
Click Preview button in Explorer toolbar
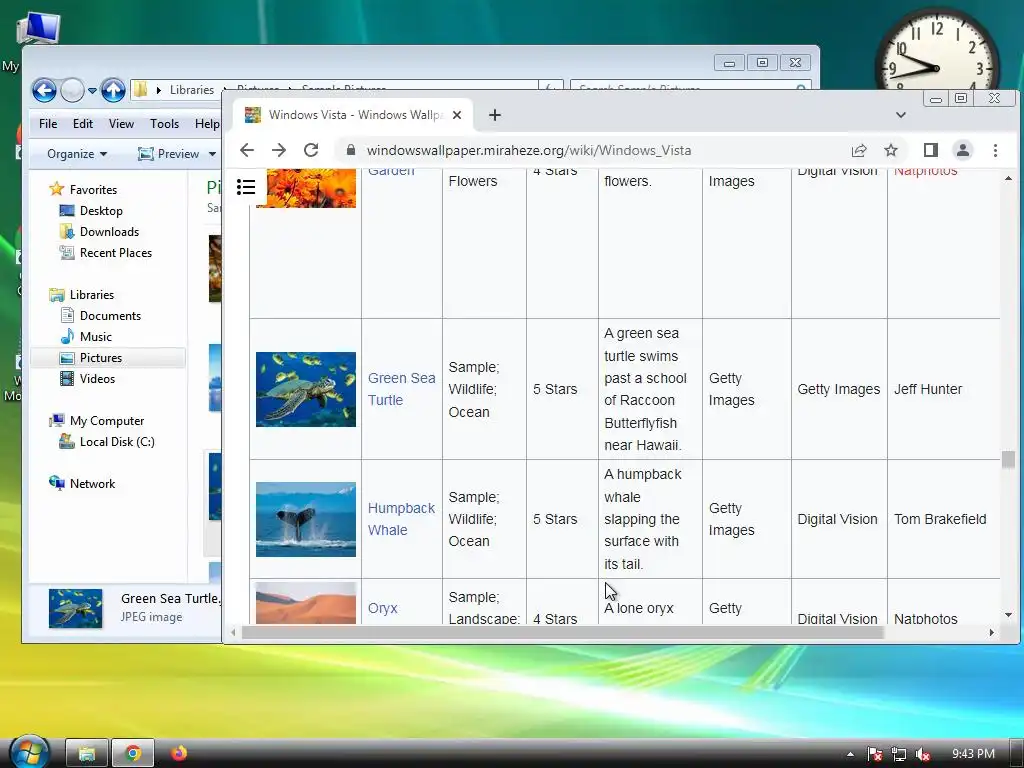coord(168,154)
